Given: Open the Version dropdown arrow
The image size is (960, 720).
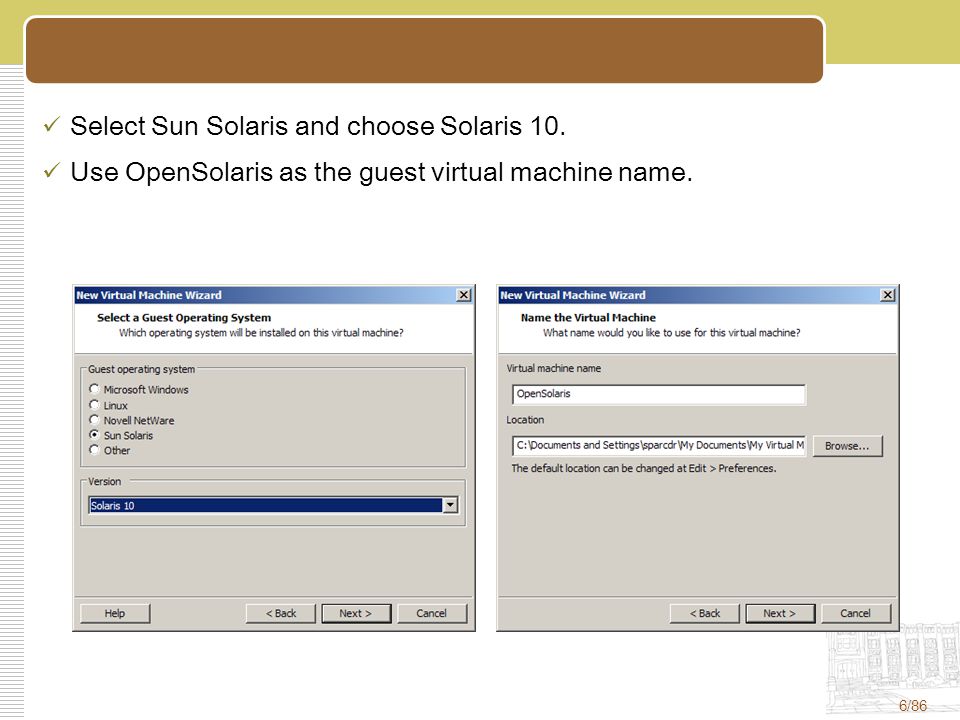Looking at the screenshot, I should tap(450, 505).
